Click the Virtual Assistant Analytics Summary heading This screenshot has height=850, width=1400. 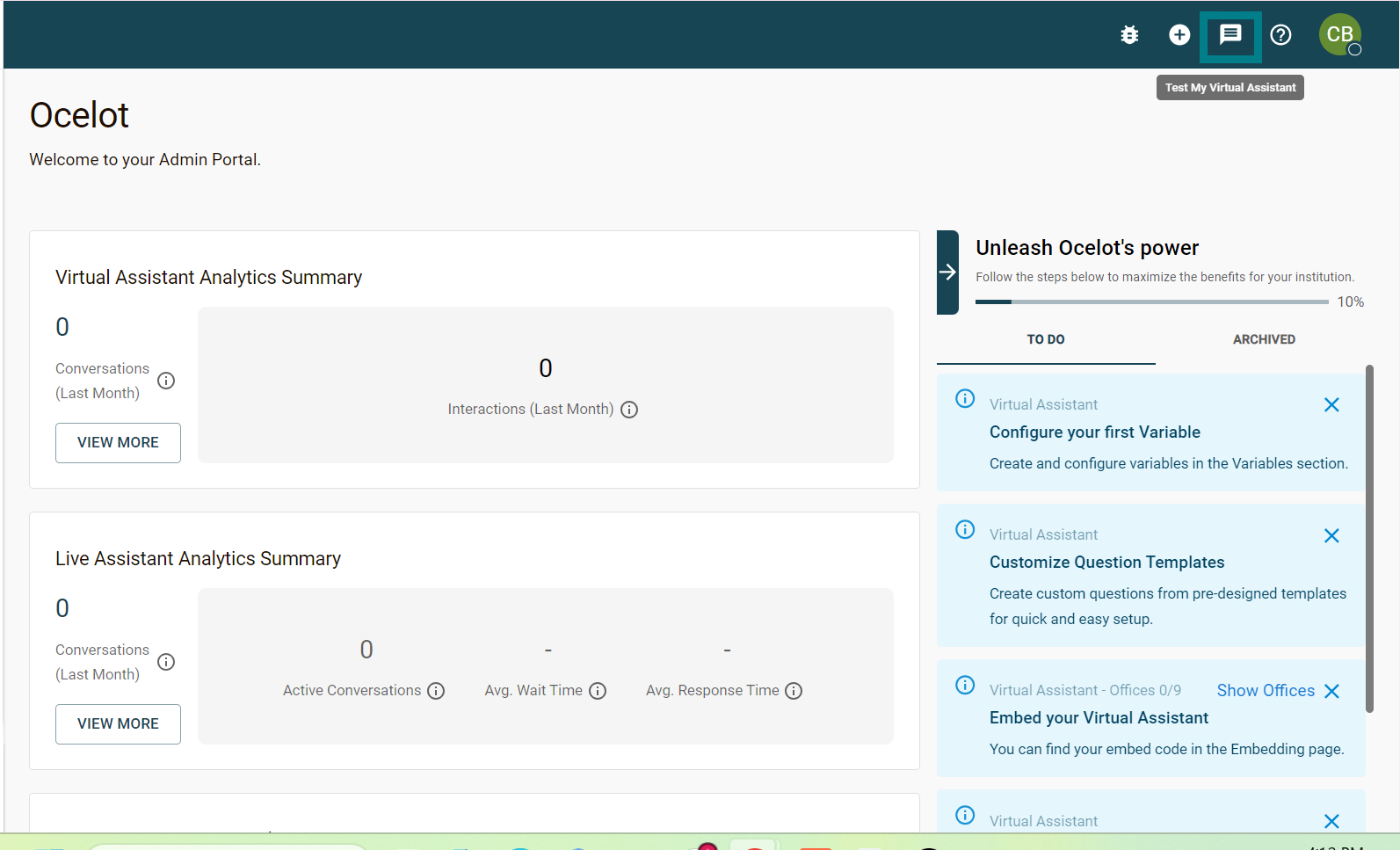[208, 278]
